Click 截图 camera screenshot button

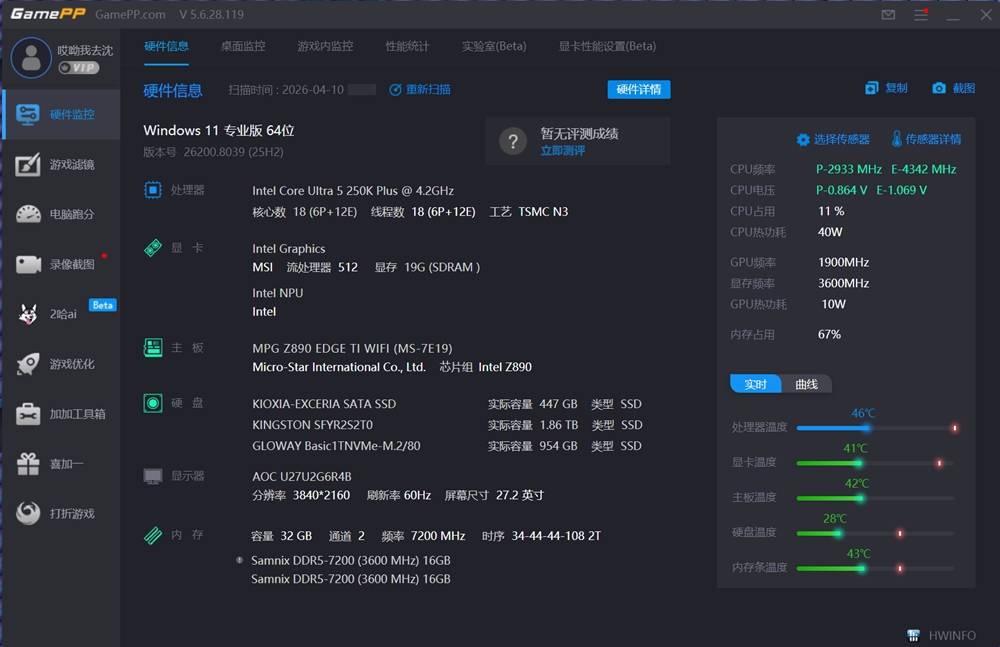[x=953, y=88]
